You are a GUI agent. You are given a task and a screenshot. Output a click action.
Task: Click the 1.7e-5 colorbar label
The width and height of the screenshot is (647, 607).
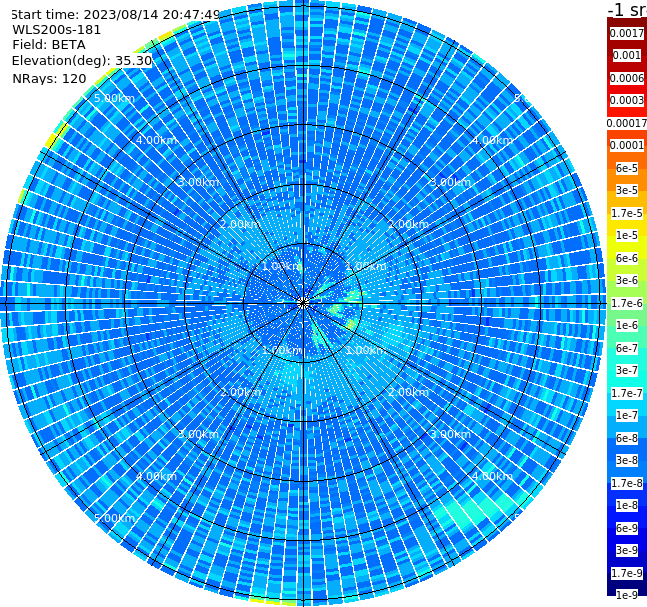point(627,213)
